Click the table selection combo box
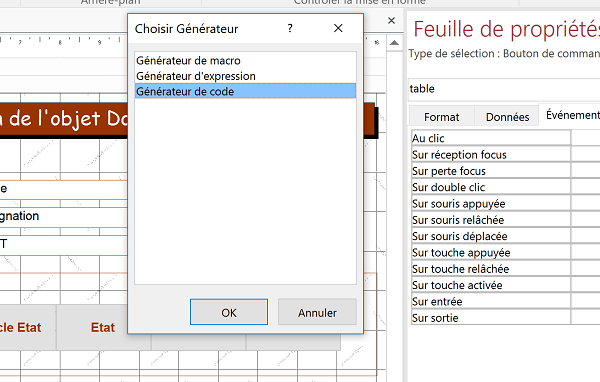The image size is (600, 382). coord(504,89)
